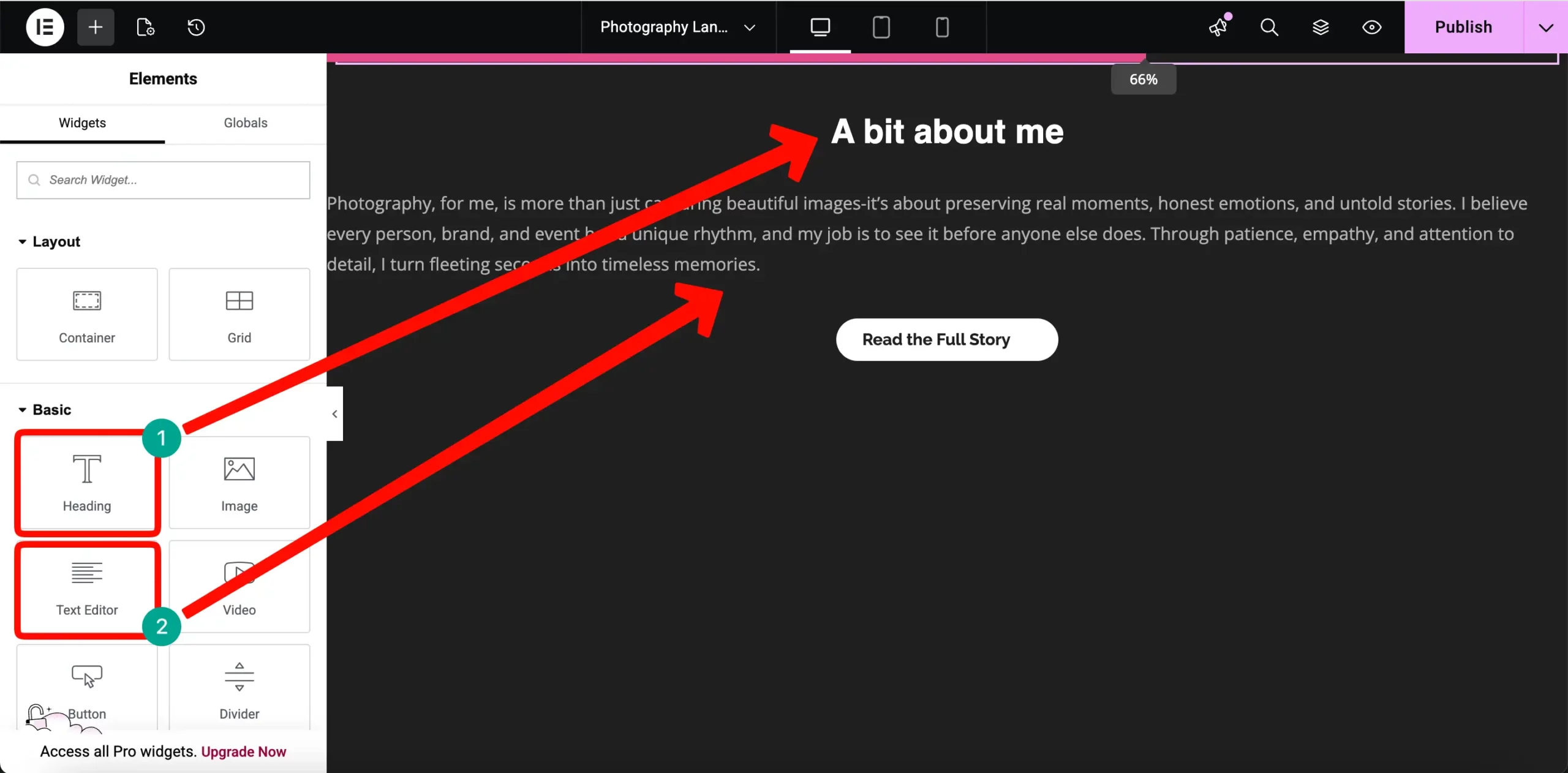This screenshot has width=1568, height=773.
Task: Open the Structure layers icon
Action: pos(1321,27)
